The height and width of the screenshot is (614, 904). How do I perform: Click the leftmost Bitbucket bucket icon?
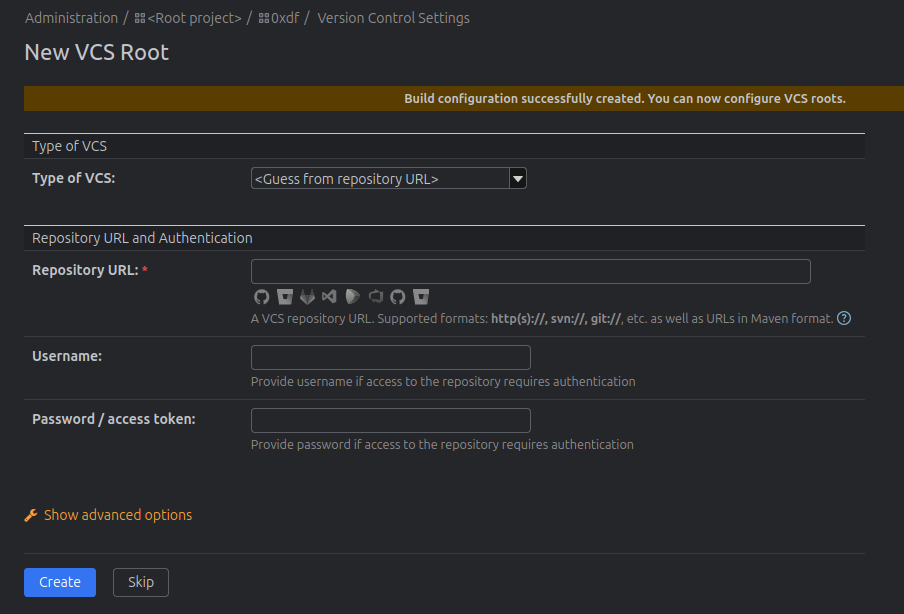pos(285,297)
